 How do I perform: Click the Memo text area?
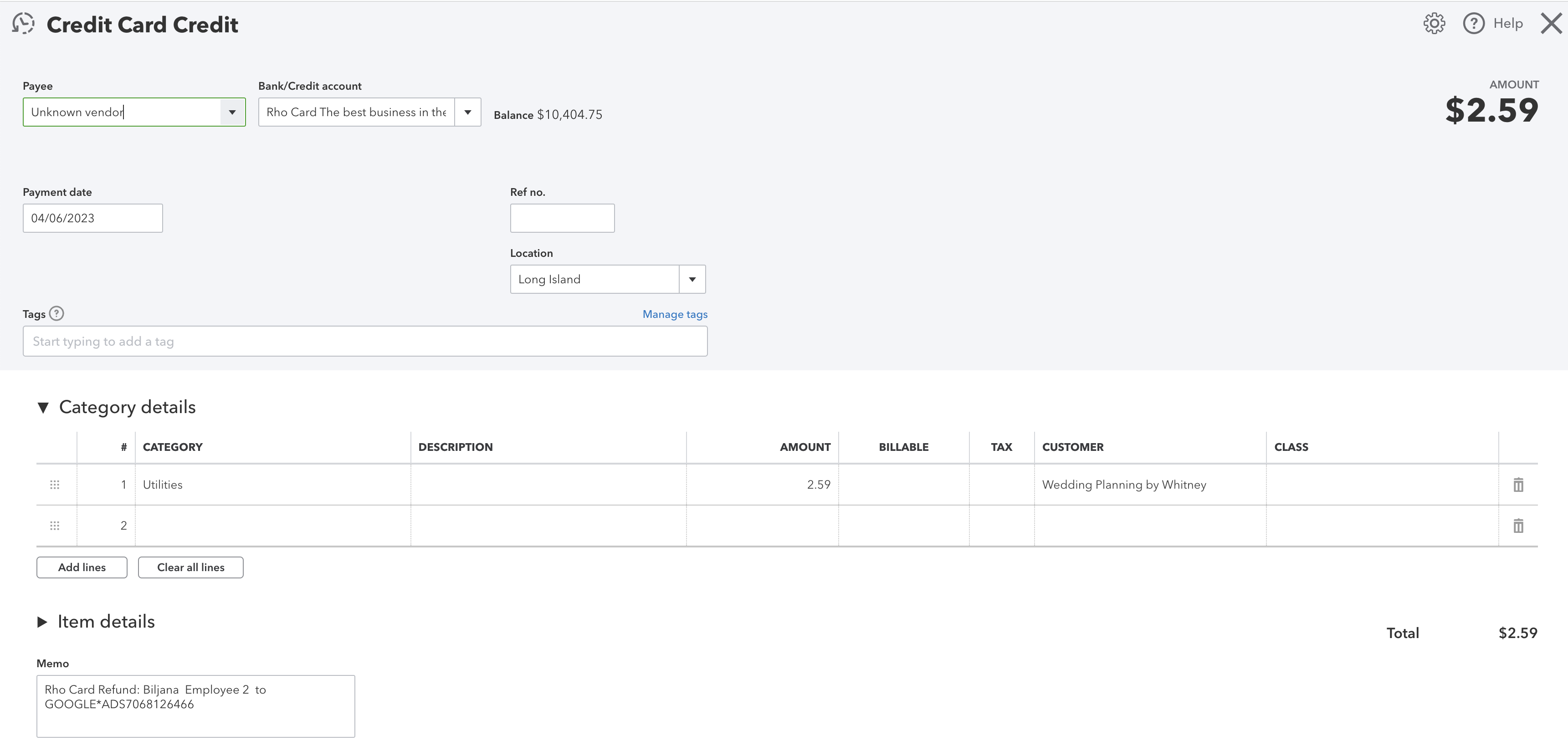pos(195,706)
